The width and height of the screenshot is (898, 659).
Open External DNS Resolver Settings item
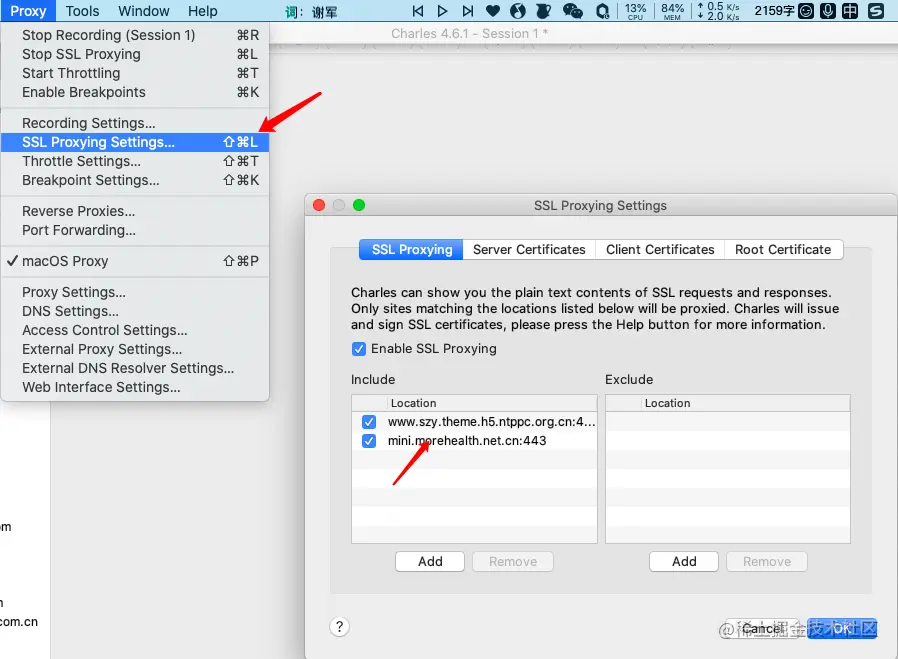click(135, 368)
